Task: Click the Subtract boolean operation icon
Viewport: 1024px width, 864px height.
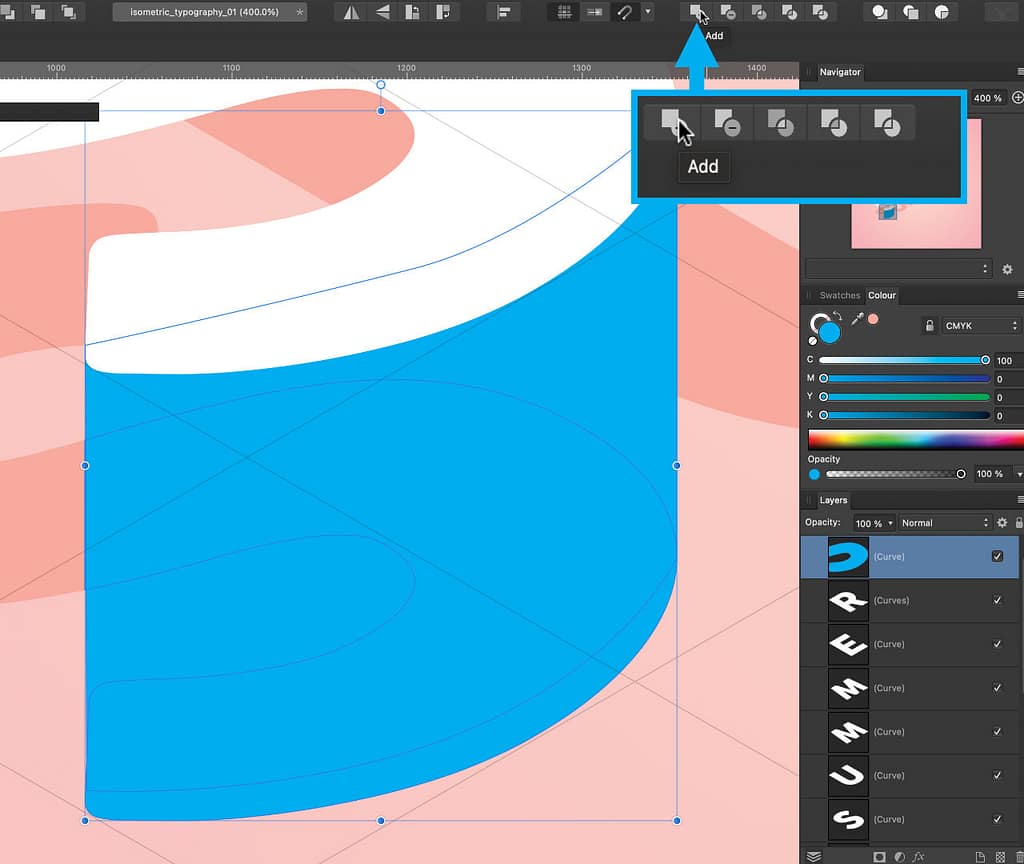Action: 727,11
